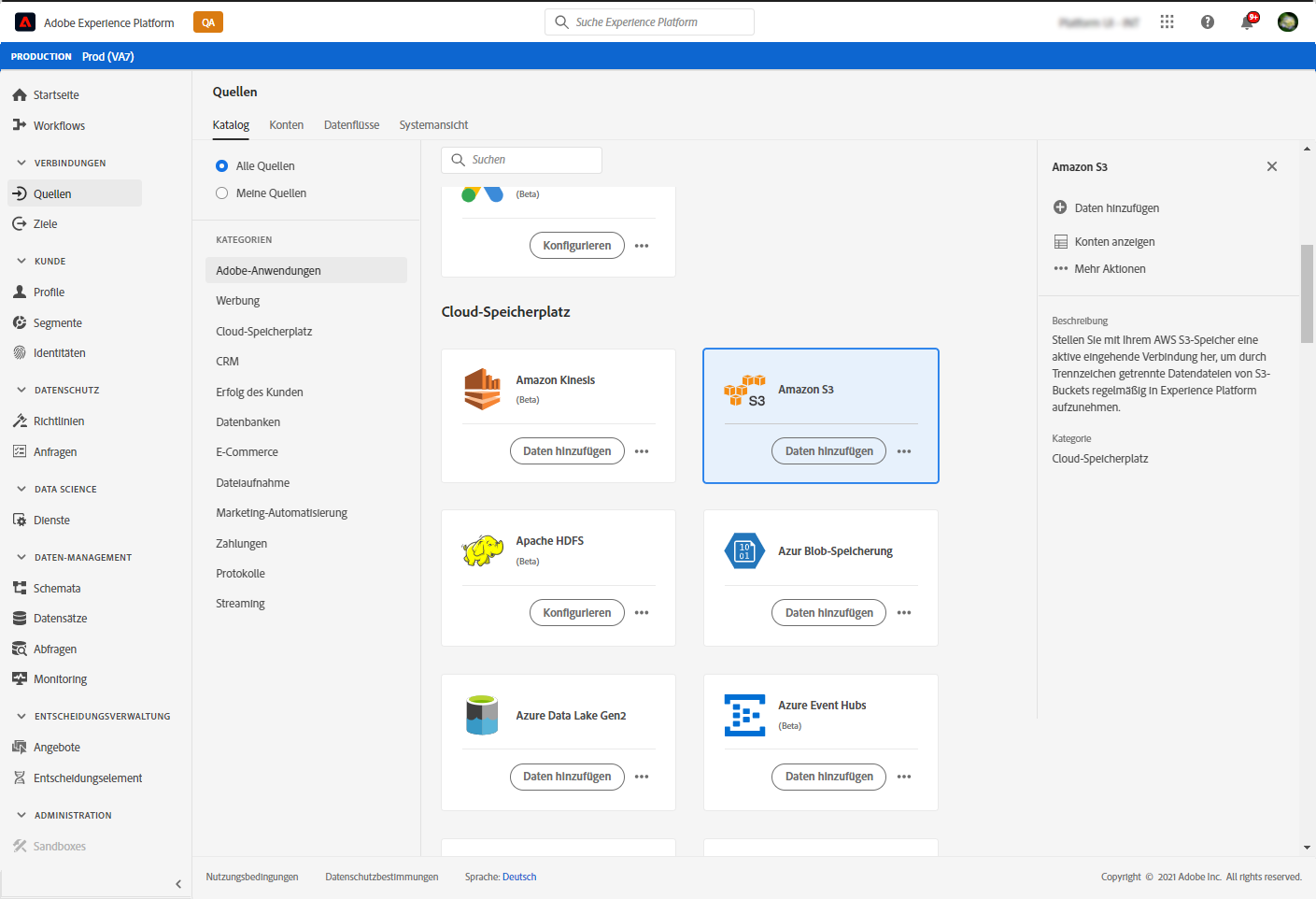Click Daten hinzufügen on Amazon Kinesis card
The height and width of the screenshot is (899, 1316).
pos(567,451)
